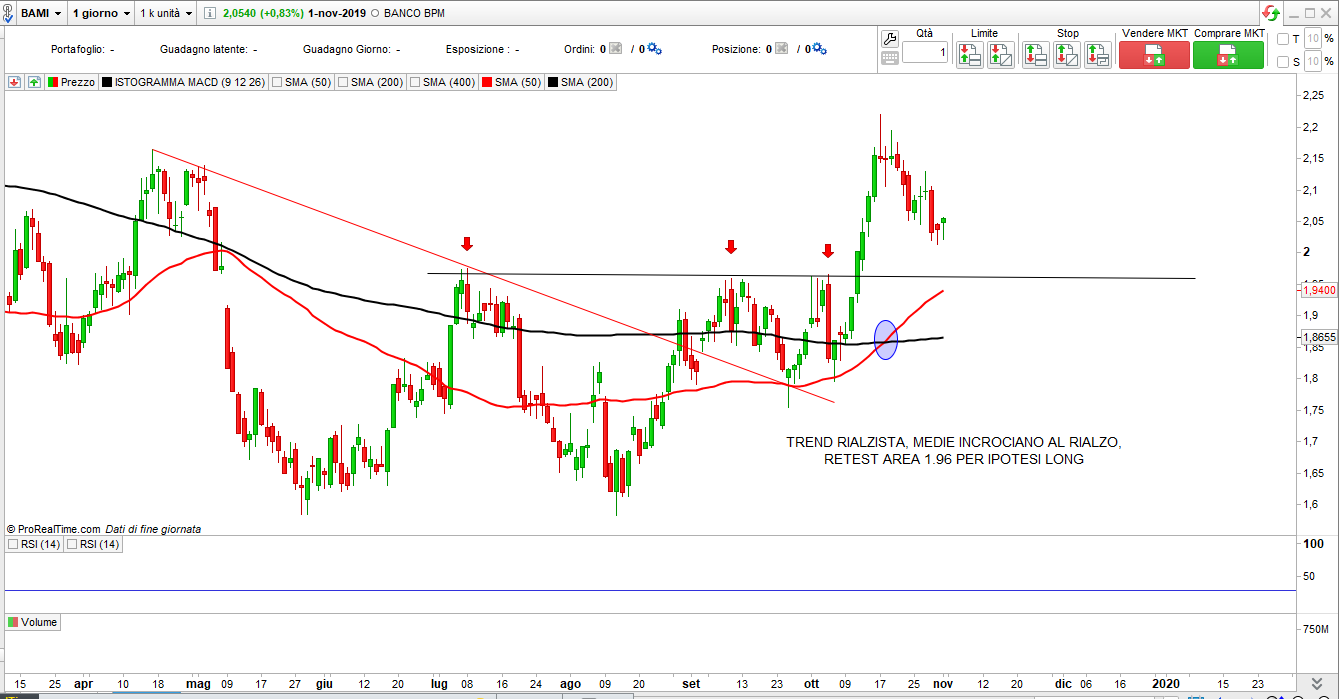
Task: Click the first Limite order icon
Action: [x=969, y=55]
